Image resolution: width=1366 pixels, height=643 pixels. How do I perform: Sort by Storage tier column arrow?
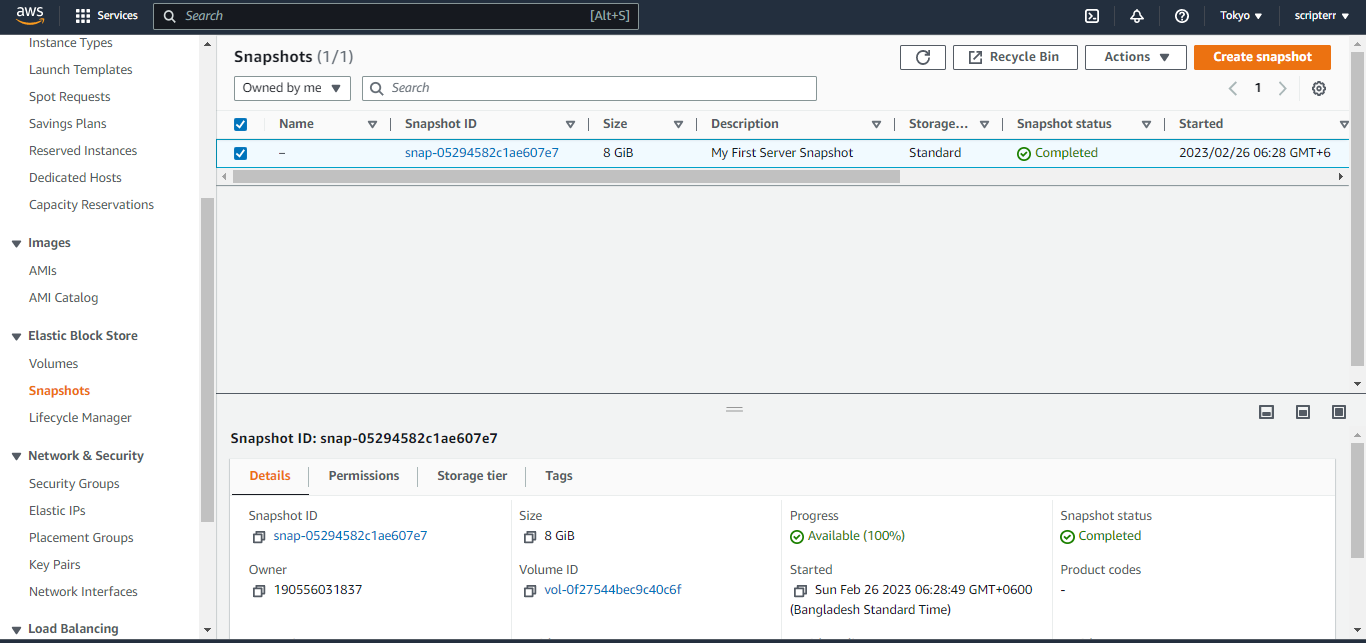pyautogui.click(x=984, y=125)
